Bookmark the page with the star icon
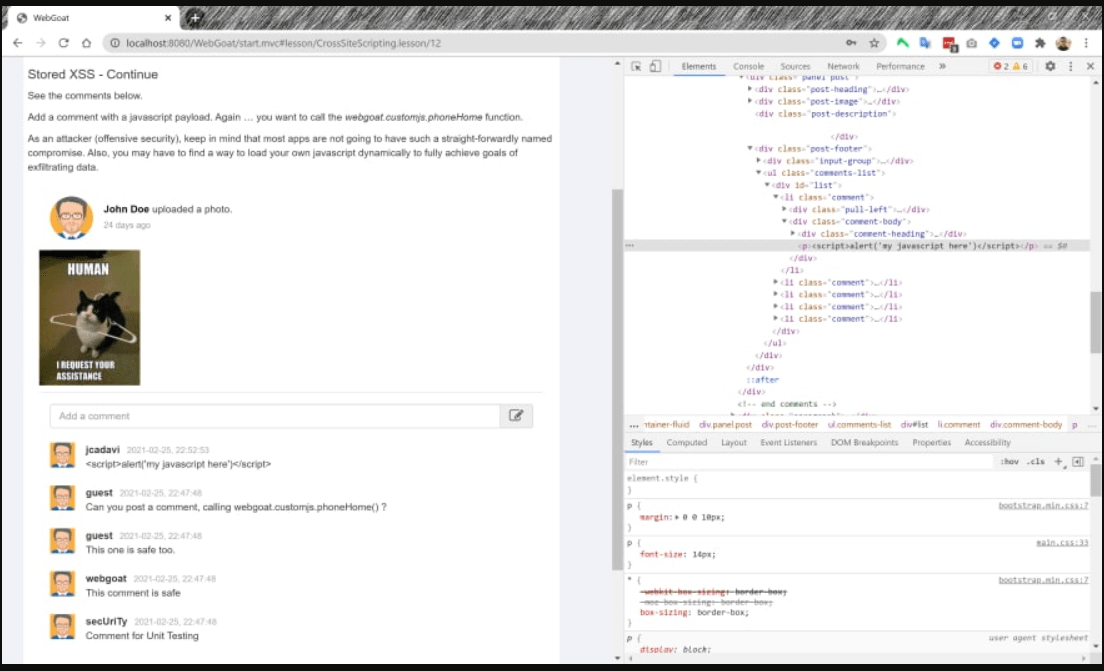 [x=872, y=44]
